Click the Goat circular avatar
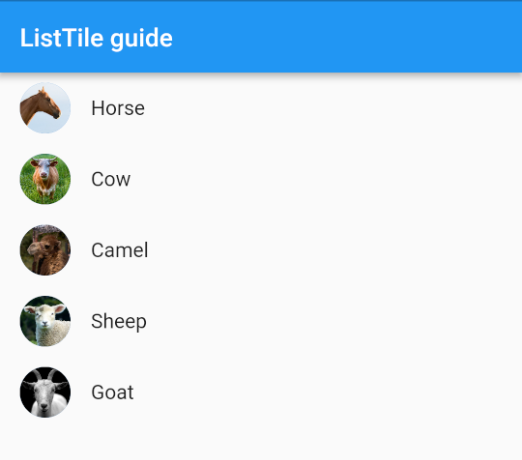Screen dimensions: 522x460 (45, 392)
